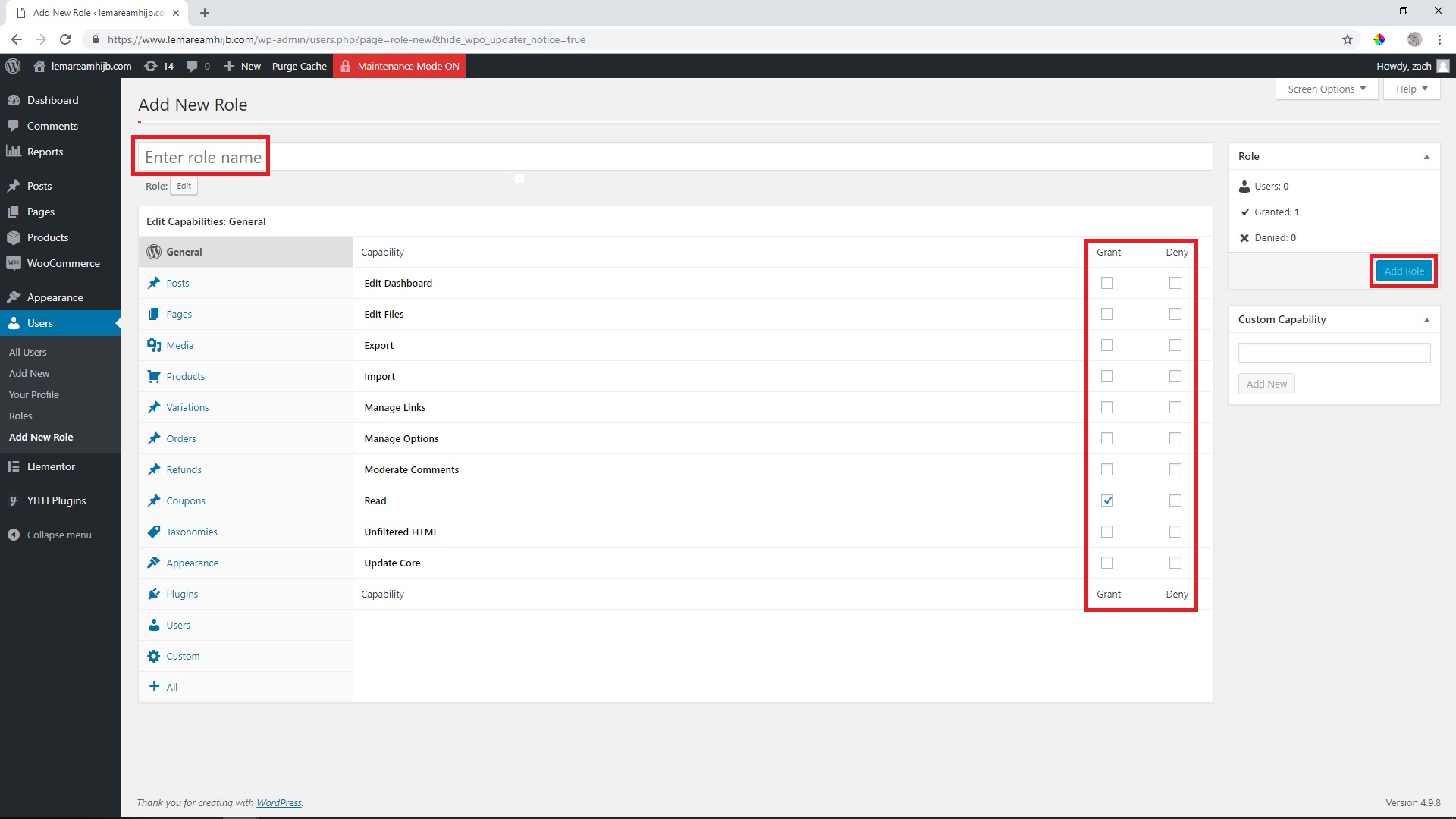Open the Chrome profile avatar icon
The width and height of the screenshot is (1456, 819).
tap(1414, 39)
